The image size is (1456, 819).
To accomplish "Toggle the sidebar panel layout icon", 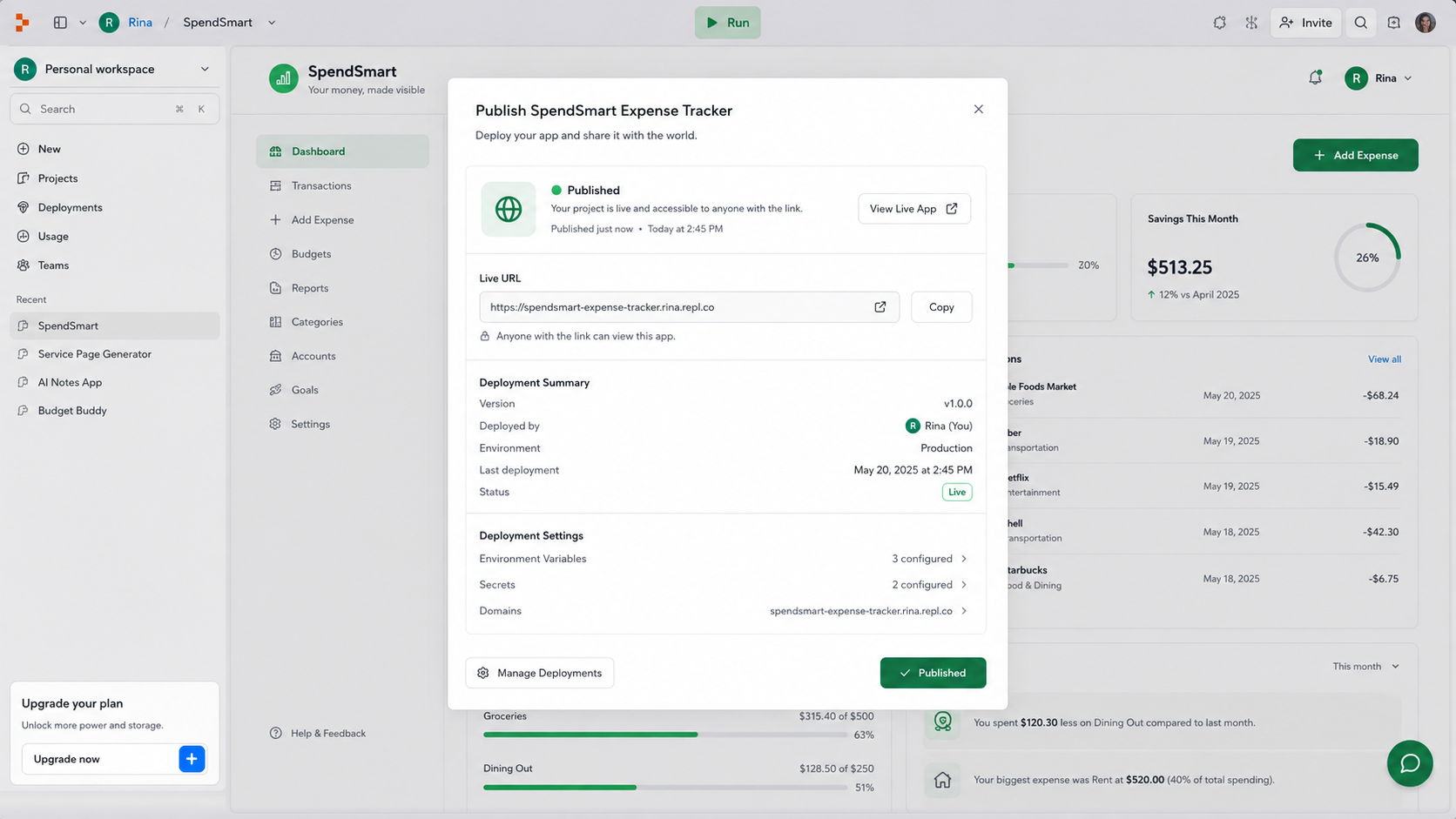I will click(60, 23).
